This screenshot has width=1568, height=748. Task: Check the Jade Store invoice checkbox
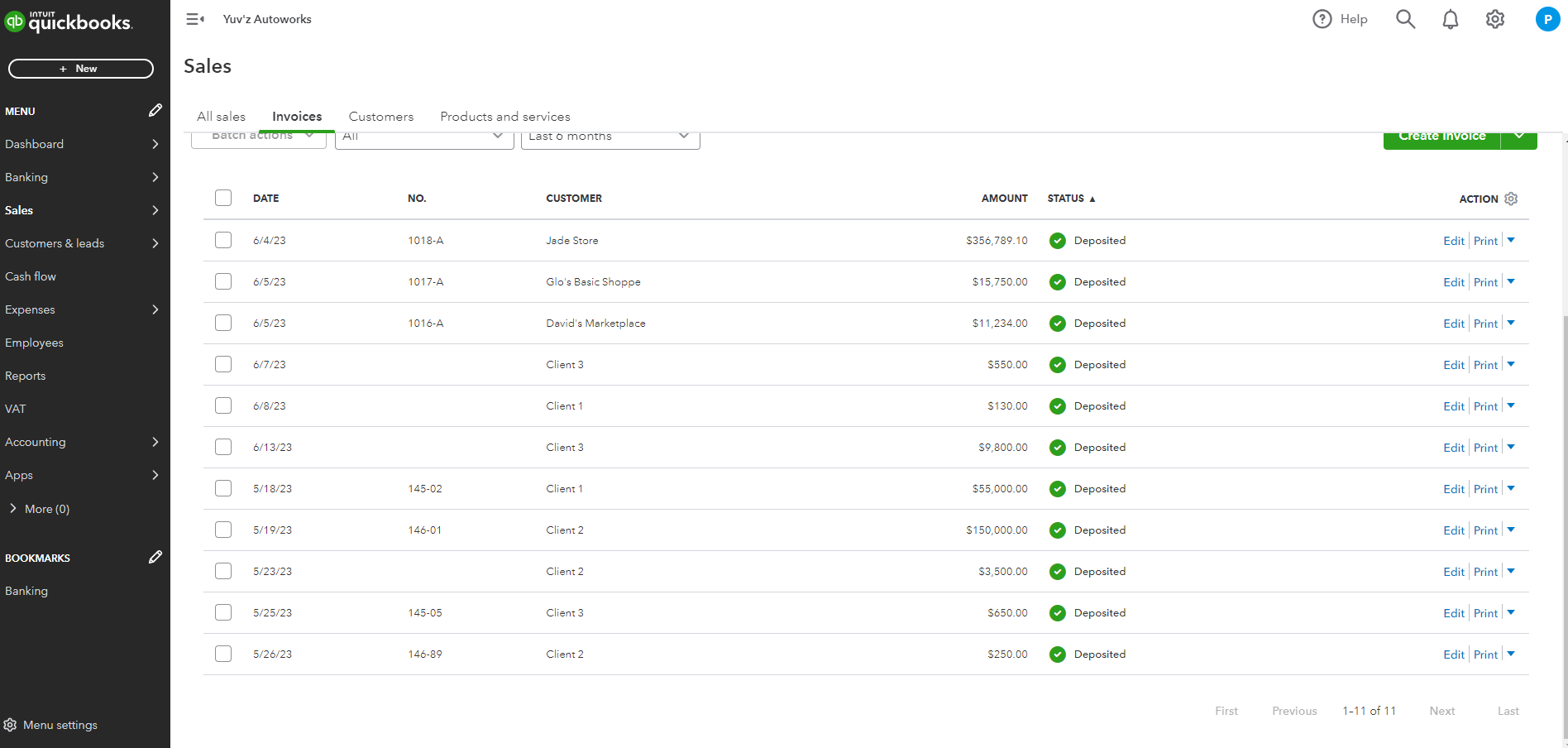point(223,240)
